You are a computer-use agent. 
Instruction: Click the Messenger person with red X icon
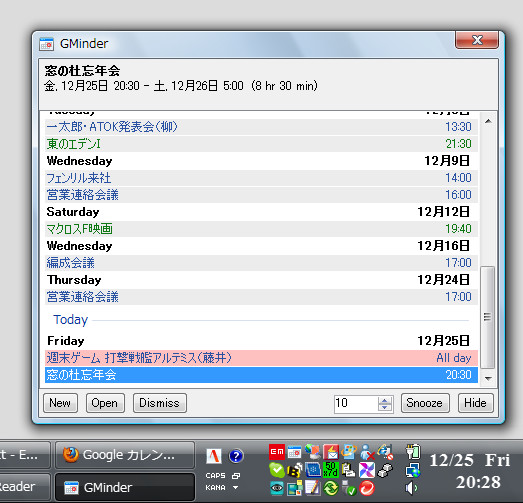[367, 452]
